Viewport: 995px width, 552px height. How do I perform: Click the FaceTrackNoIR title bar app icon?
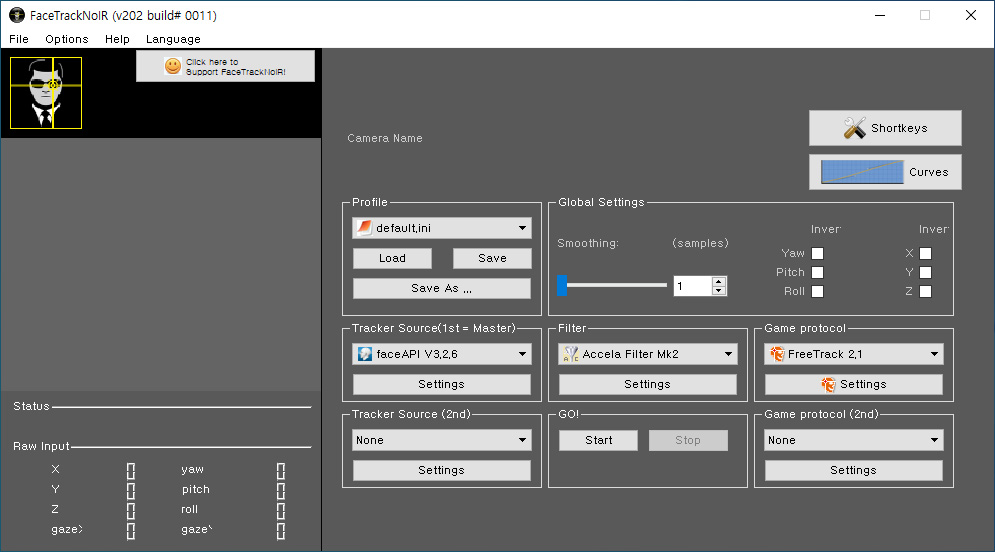point(16,15)
